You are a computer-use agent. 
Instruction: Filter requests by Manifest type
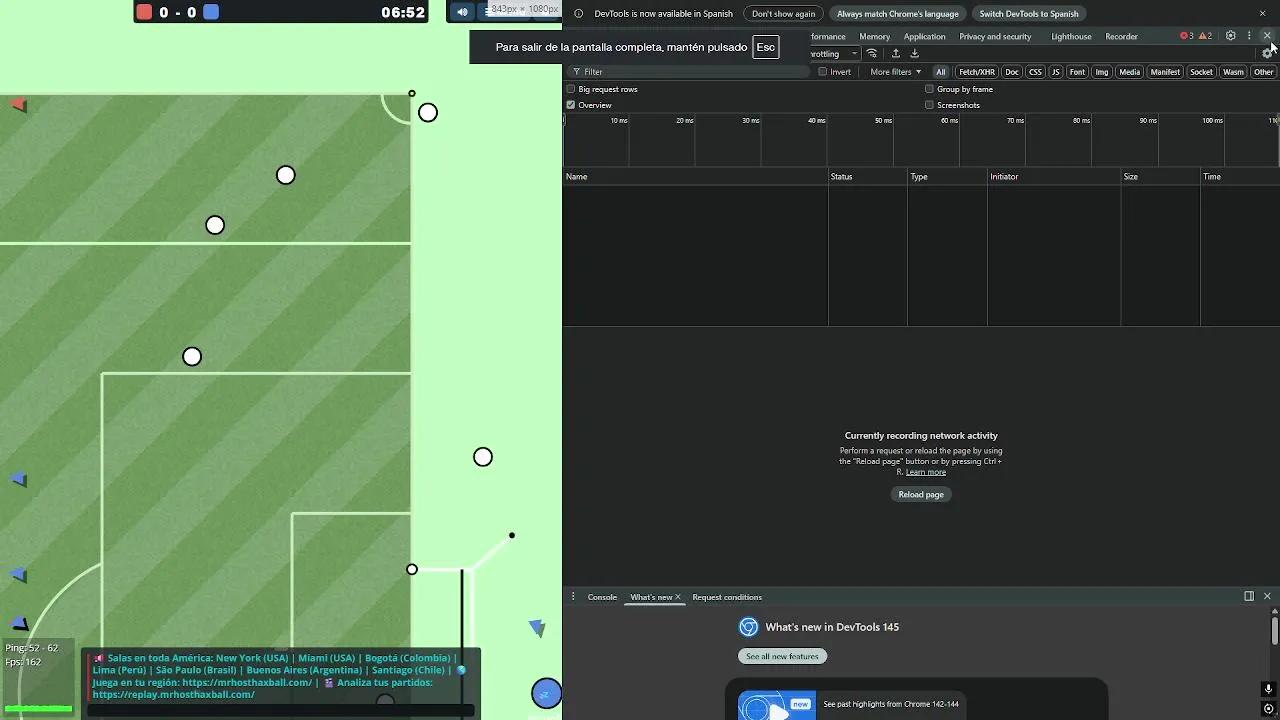(1165, 72)
